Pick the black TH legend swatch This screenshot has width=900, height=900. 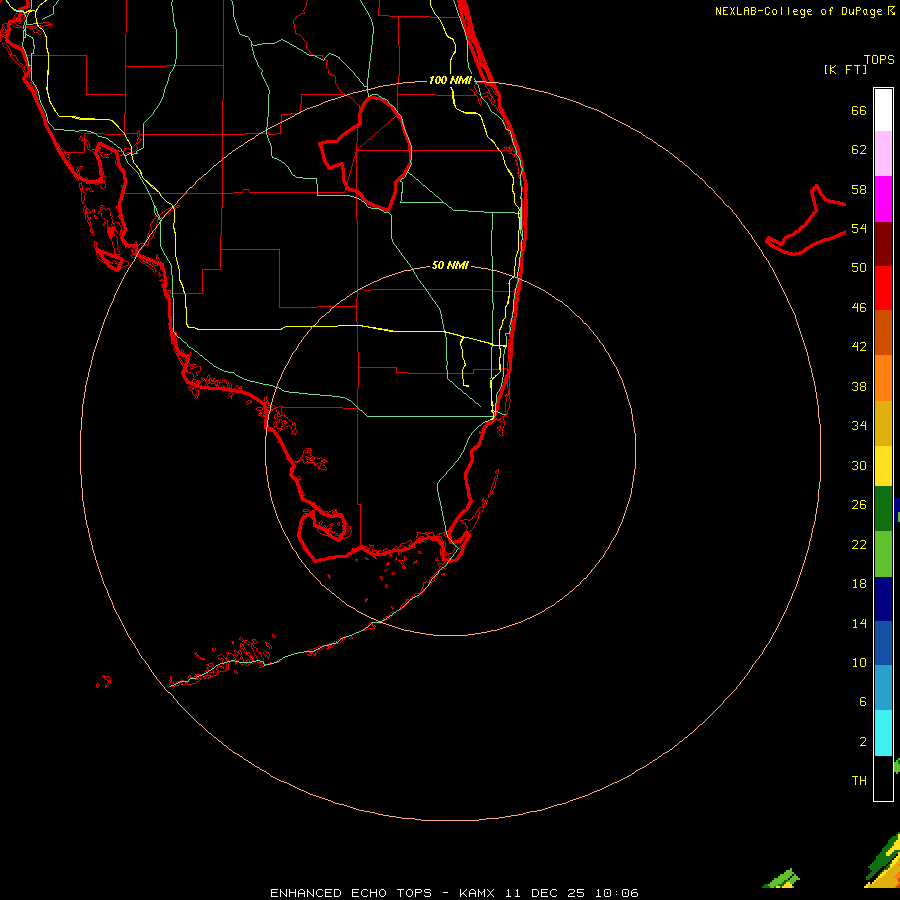pyautogui.click(x=883, y=778)
